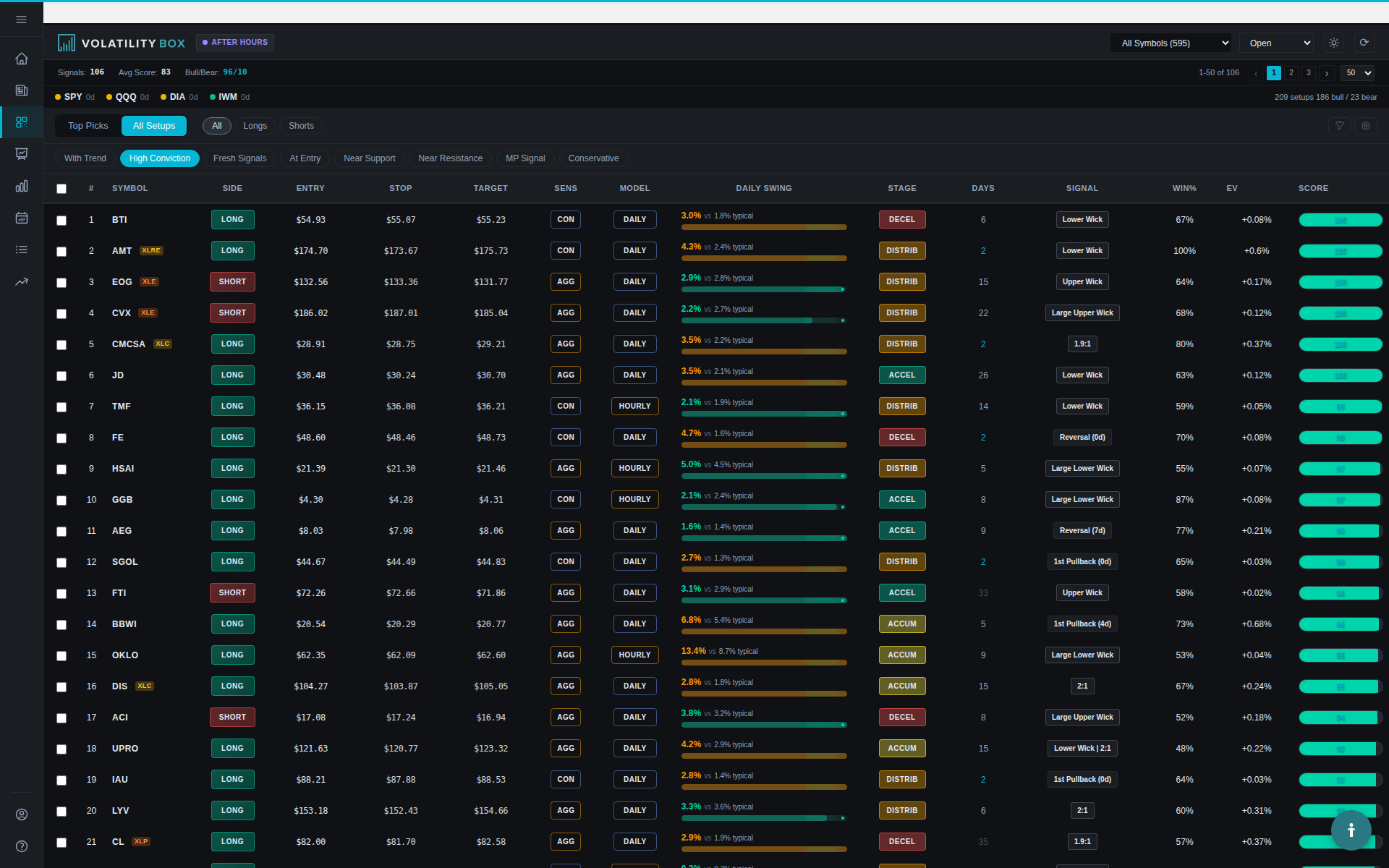Check the TMF row checkbox
This screenshot has height=868, width=1389.
pos(61,407)
